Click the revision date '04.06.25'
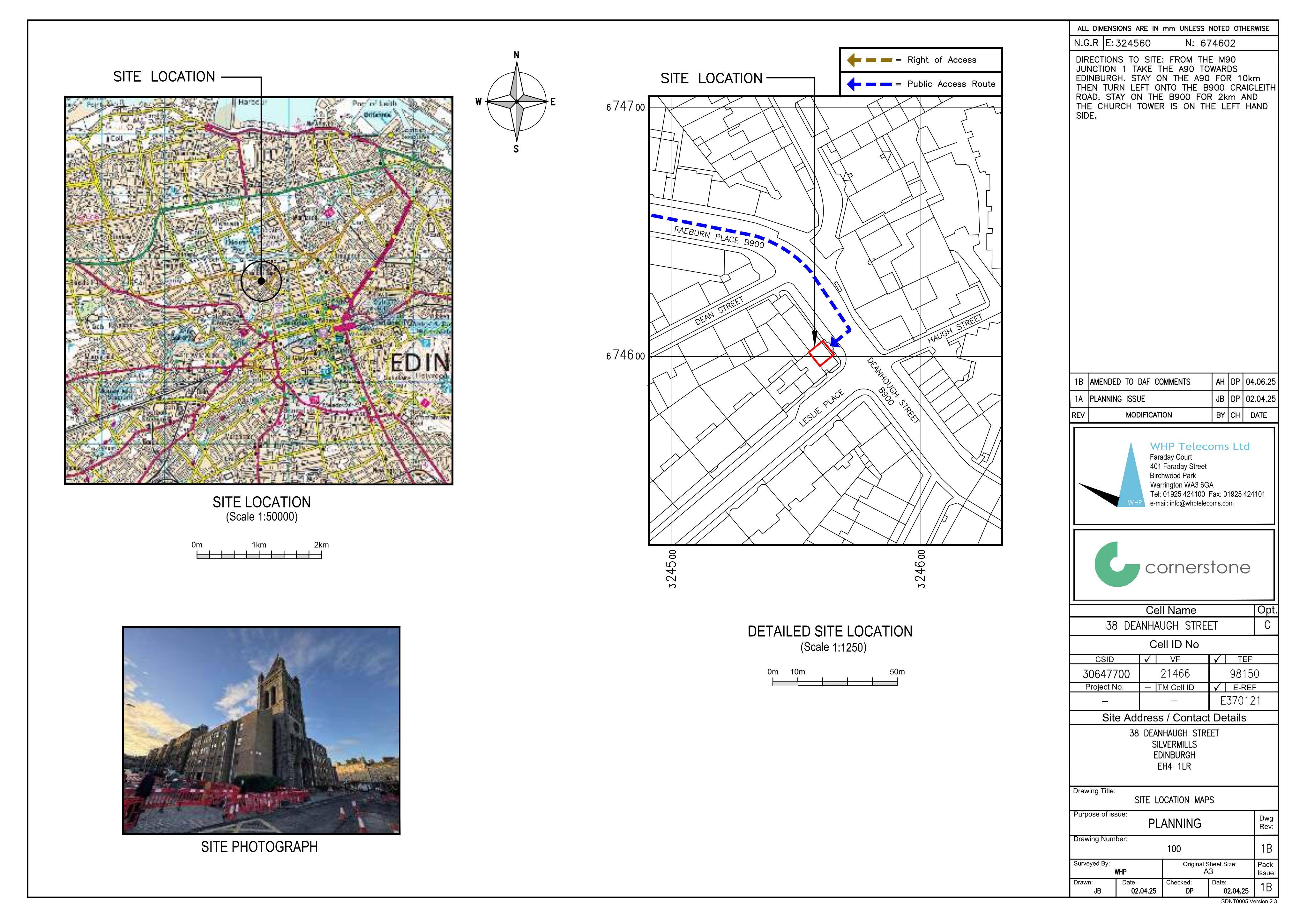Viewport: 1307px width, 924px height. [1261, 382]
